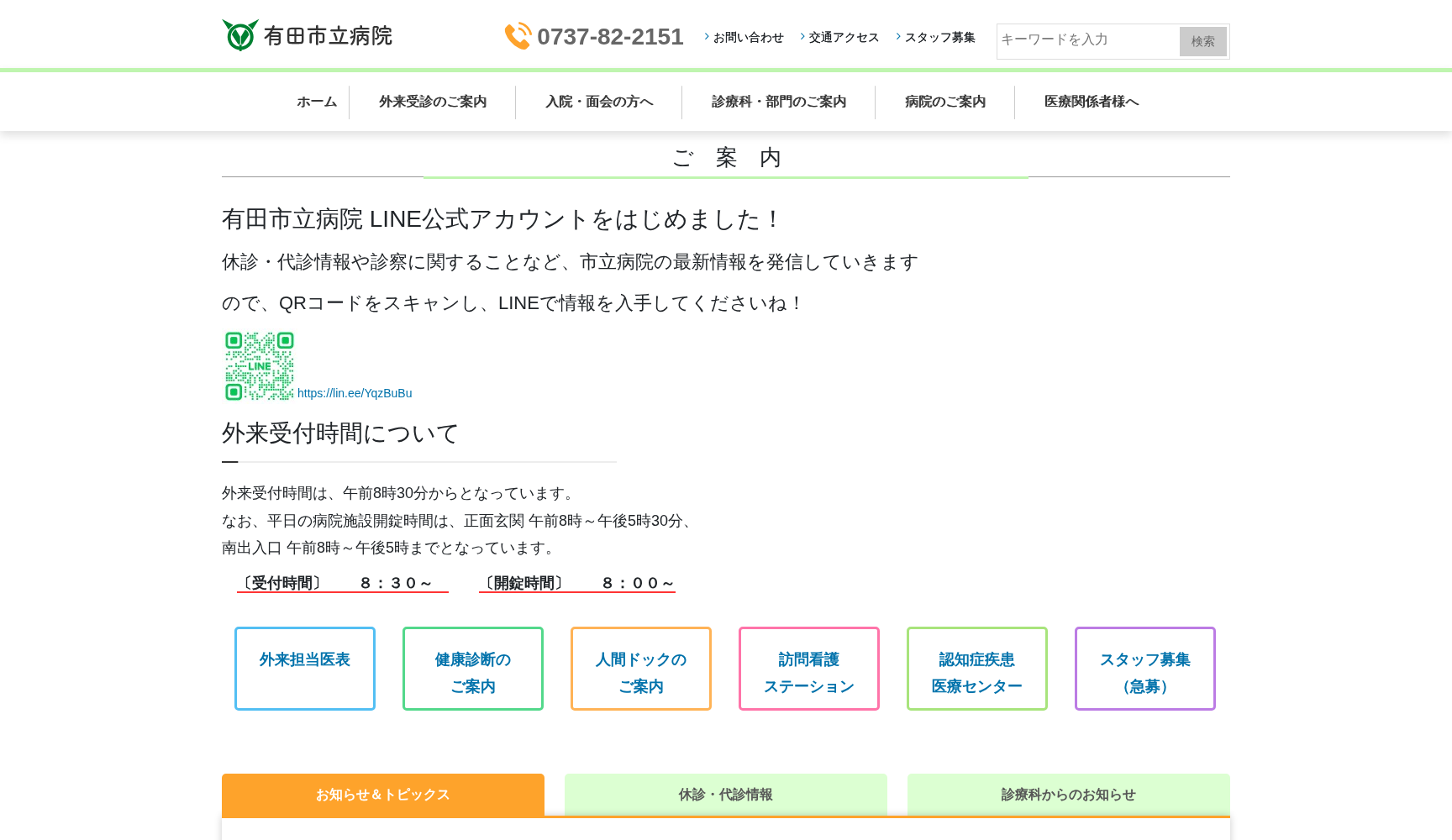Open the 交通アクセス link
The width and height of the screenshot is (1452, 840).
point(844,38)
